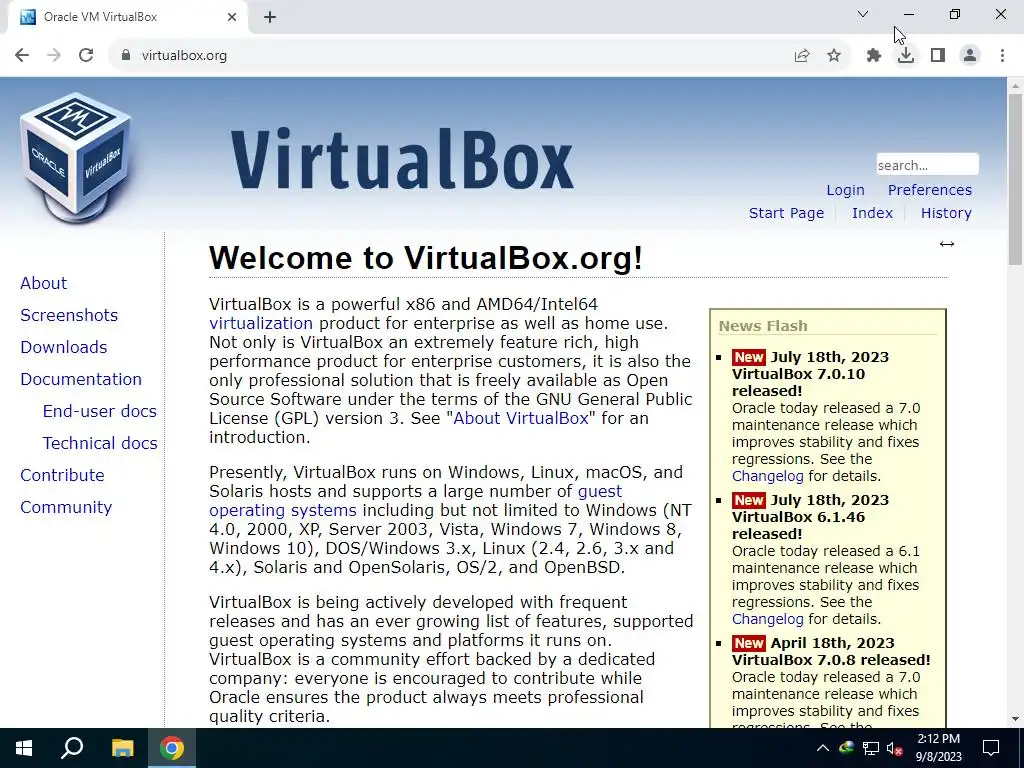Go back with the browser back arrow
Screen dimensions: 1024x768
22,56
